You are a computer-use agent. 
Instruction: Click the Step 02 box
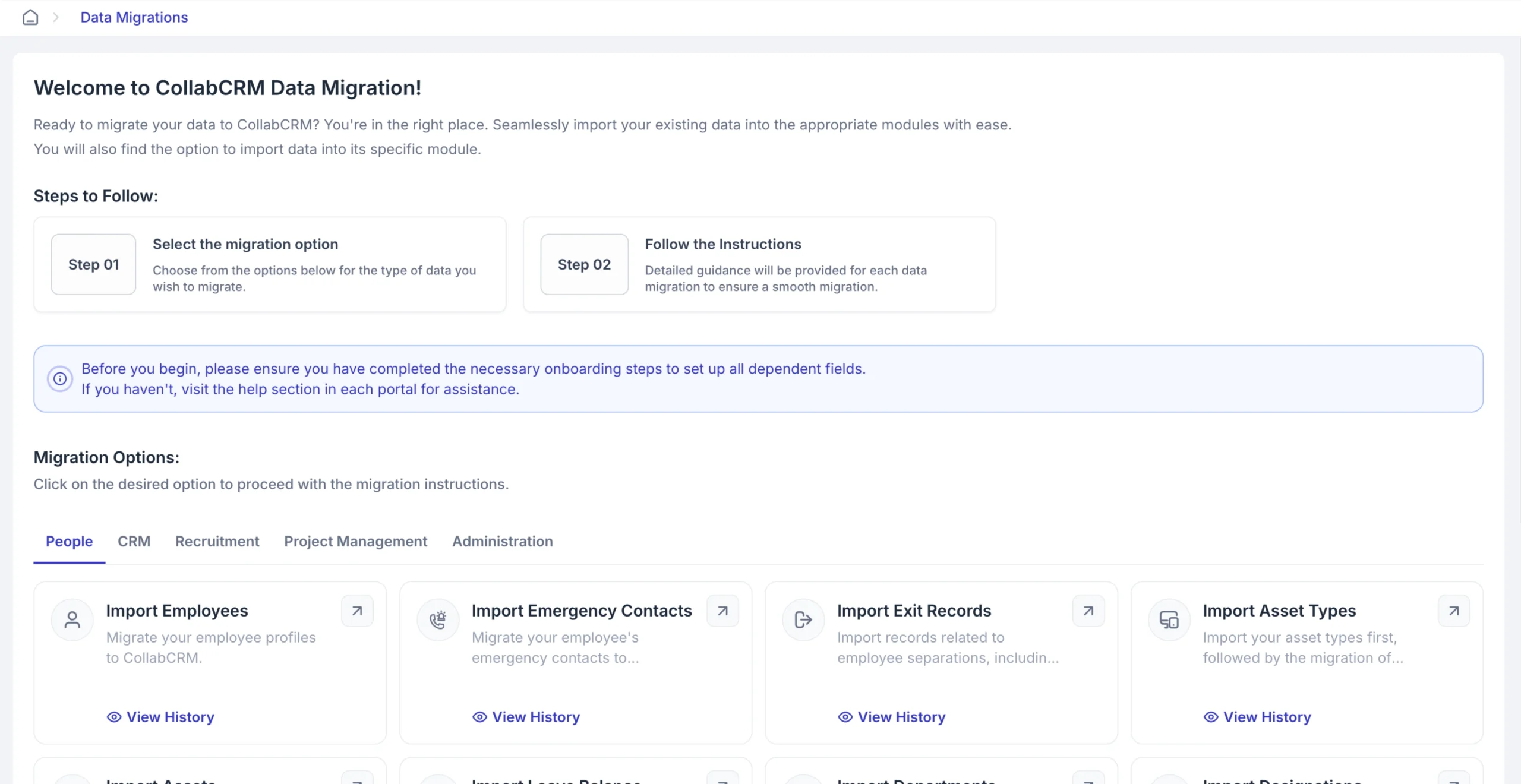pyautogui.click(x=584, y=264)
